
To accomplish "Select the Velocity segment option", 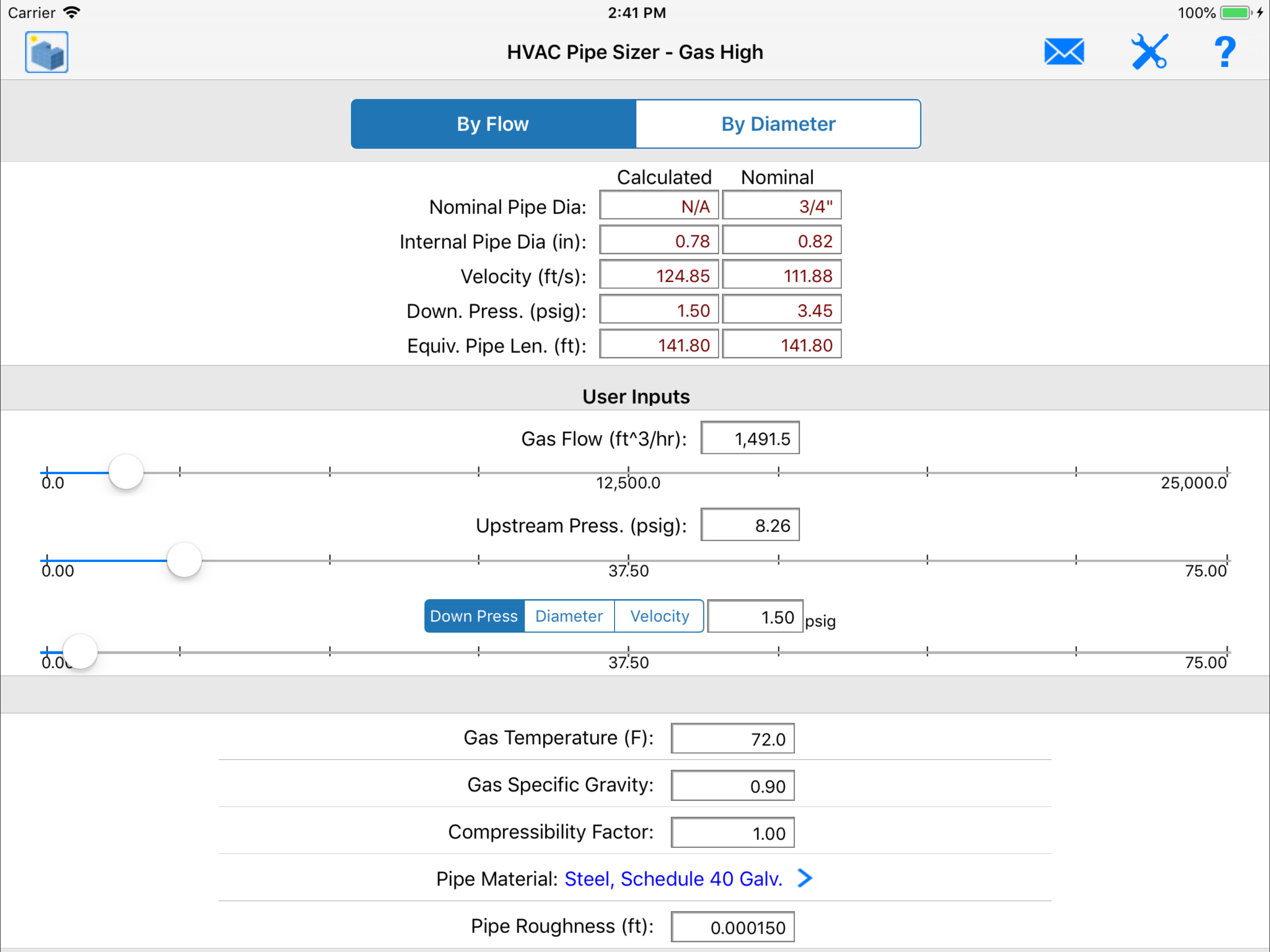I will 659,616.
